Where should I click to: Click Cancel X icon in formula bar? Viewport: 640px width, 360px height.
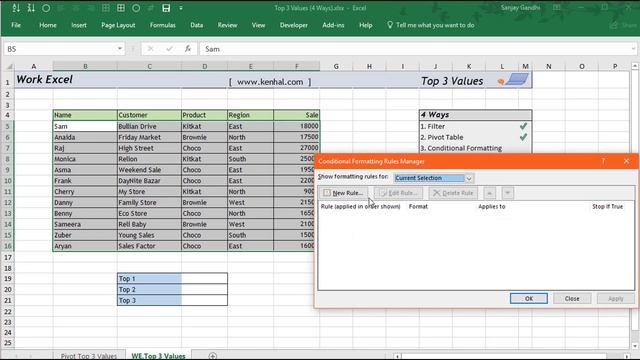click(x=150, y=49)
